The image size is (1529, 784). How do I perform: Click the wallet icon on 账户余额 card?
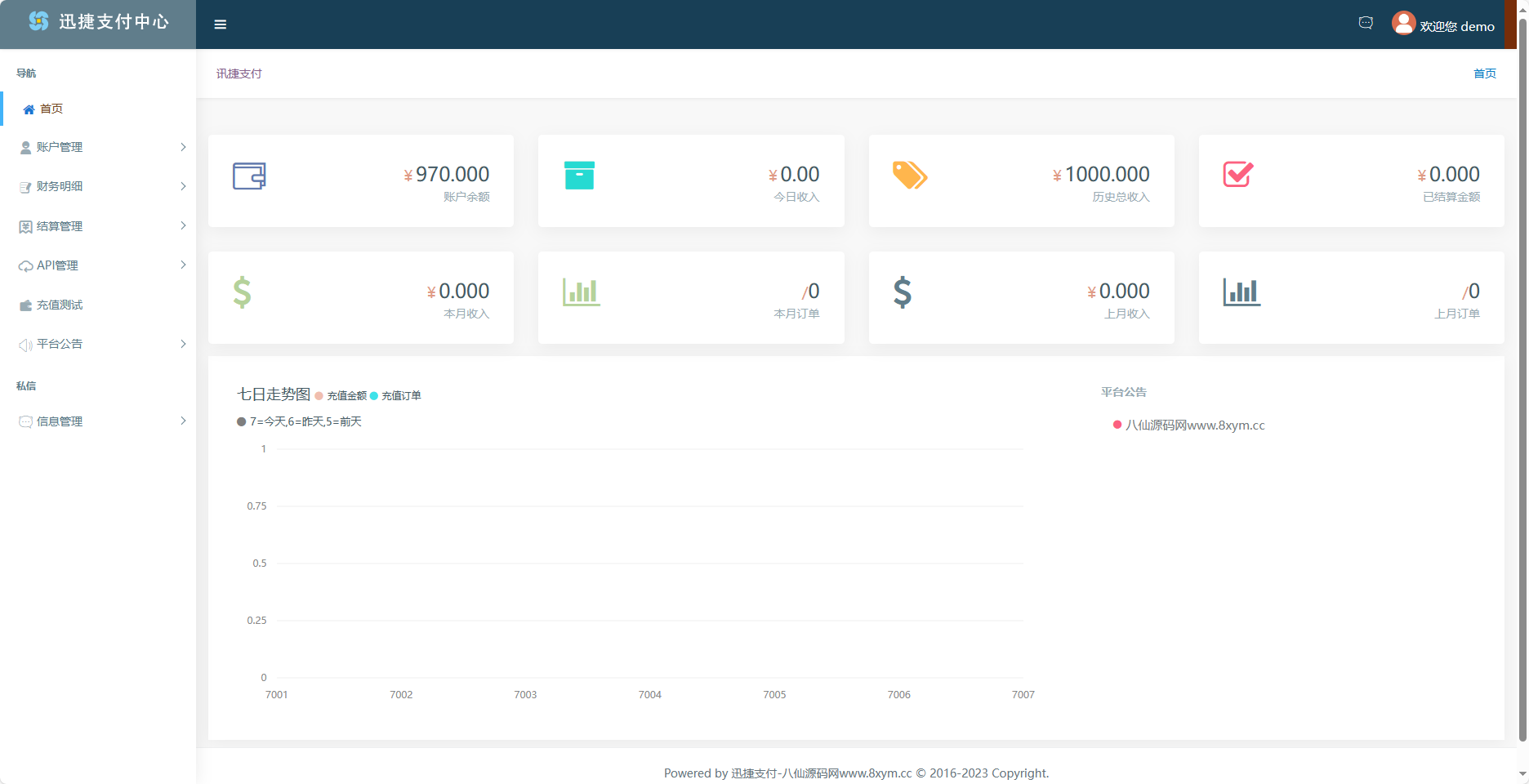pos(249,176)
